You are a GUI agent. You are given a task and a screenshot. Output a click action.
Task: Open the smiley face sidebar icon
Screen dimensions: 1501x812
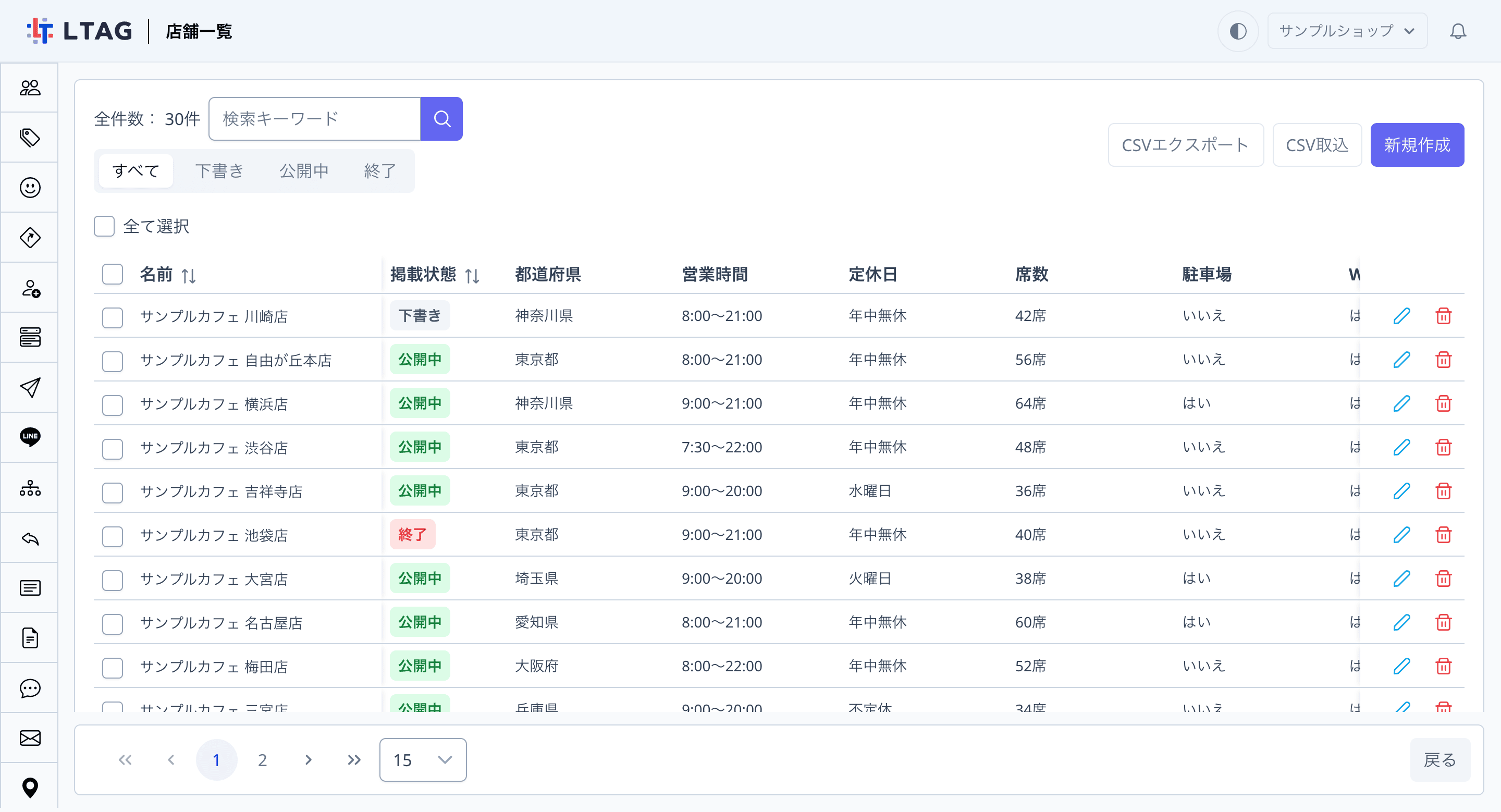coord(30,188)
